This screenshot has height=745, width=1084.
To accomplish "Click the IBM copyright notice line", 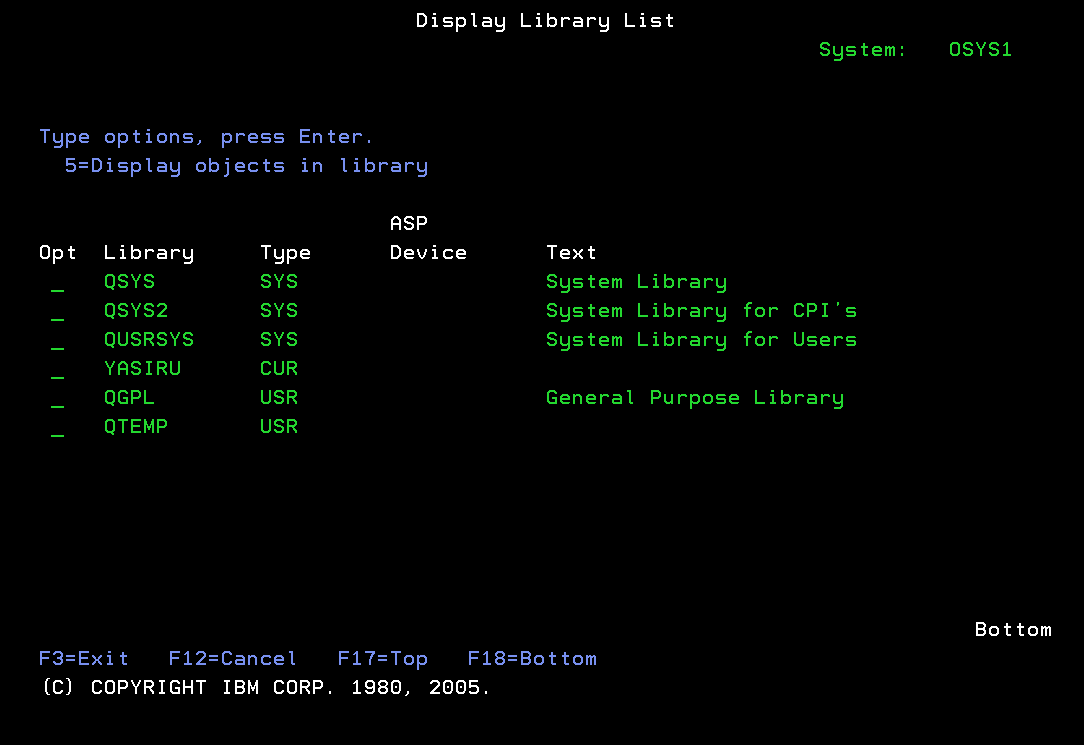I will 265,688.
